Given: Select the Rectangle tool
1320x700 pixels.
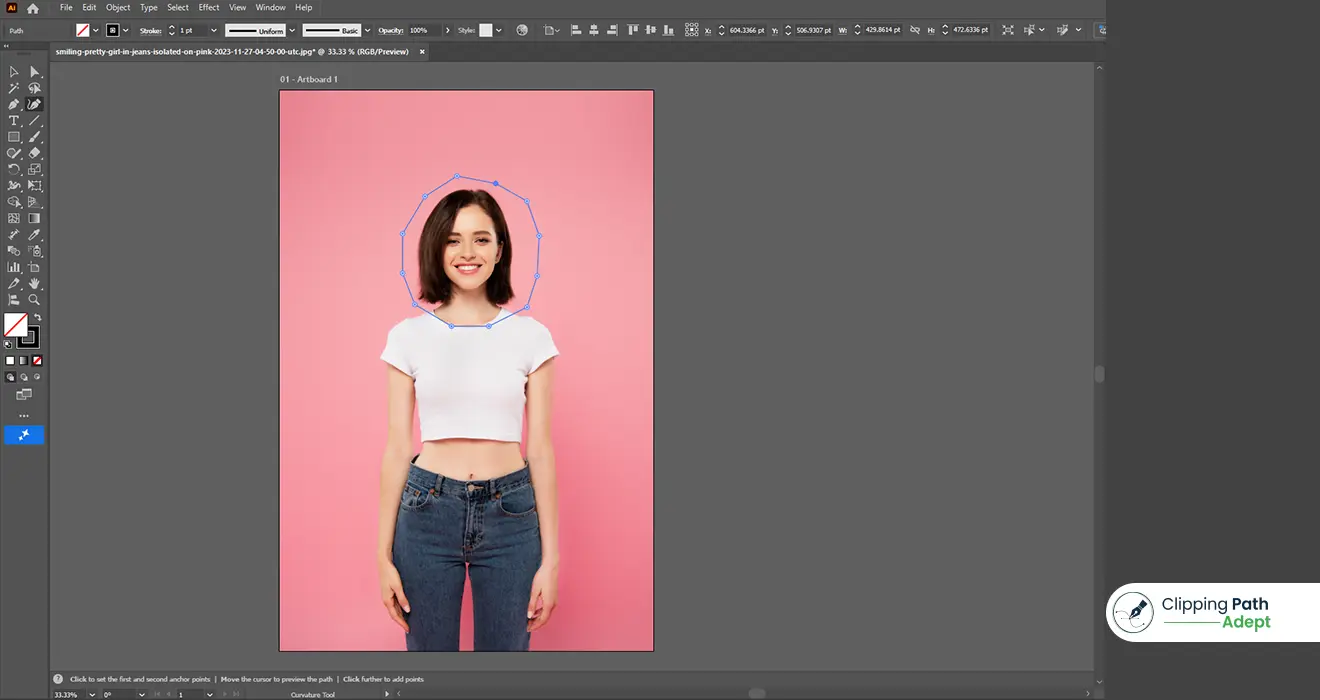Looking at the screenshot, I should 14,137.
